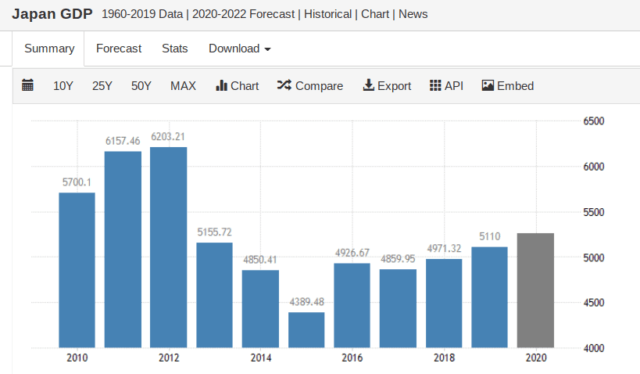Click the Embed image icon
This screenshot has width=640, height=374.
(487, 85)
